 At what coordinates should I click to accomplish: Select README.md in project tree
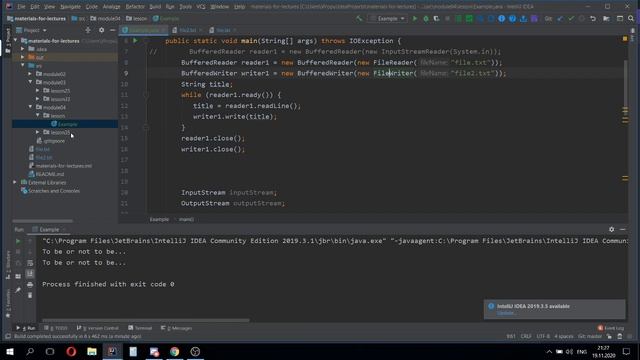[x=47, y=174]
